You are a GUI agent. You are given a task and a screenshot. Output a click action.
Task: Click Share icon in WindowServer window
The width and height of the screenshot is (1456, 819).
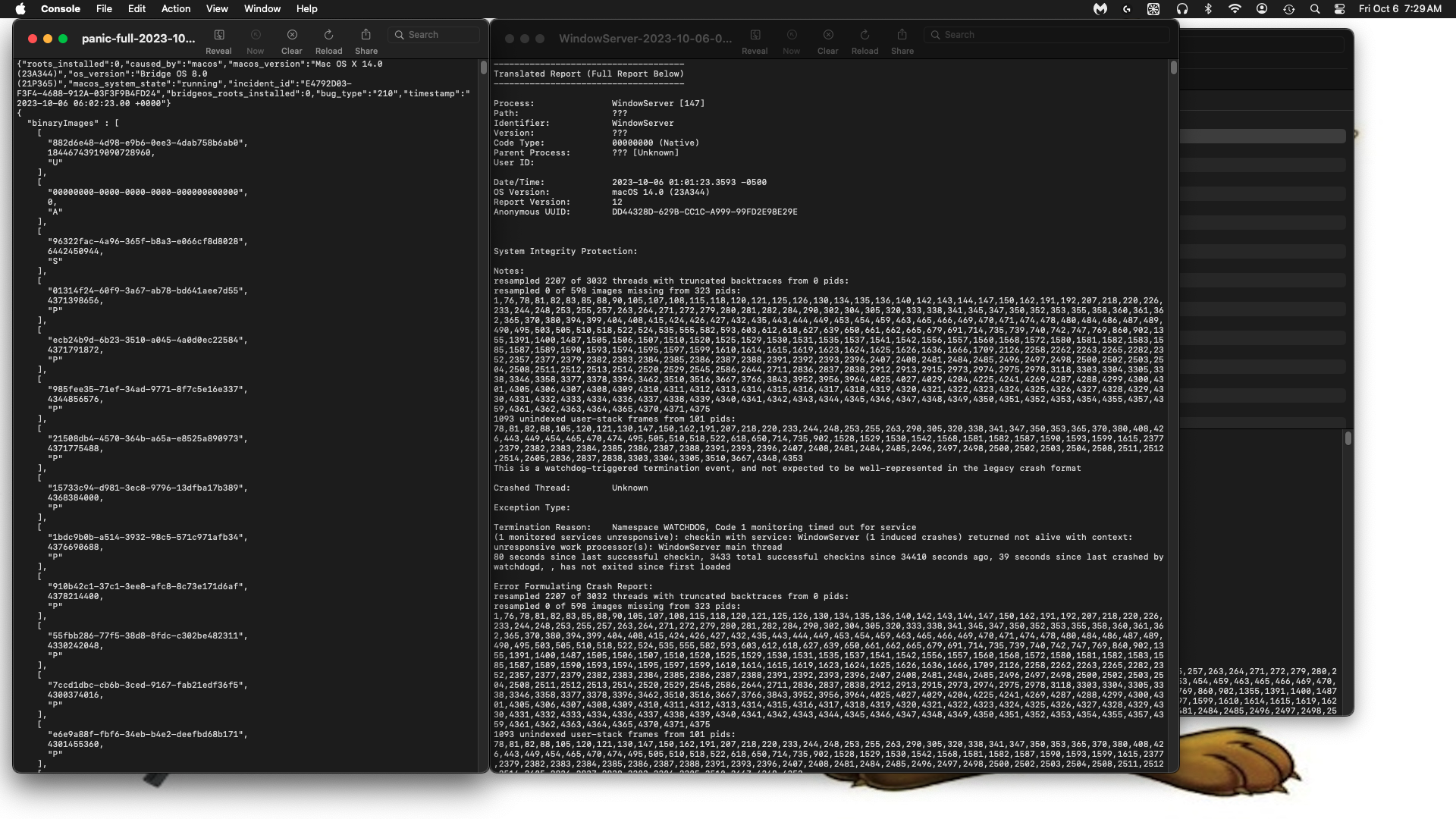902,35
